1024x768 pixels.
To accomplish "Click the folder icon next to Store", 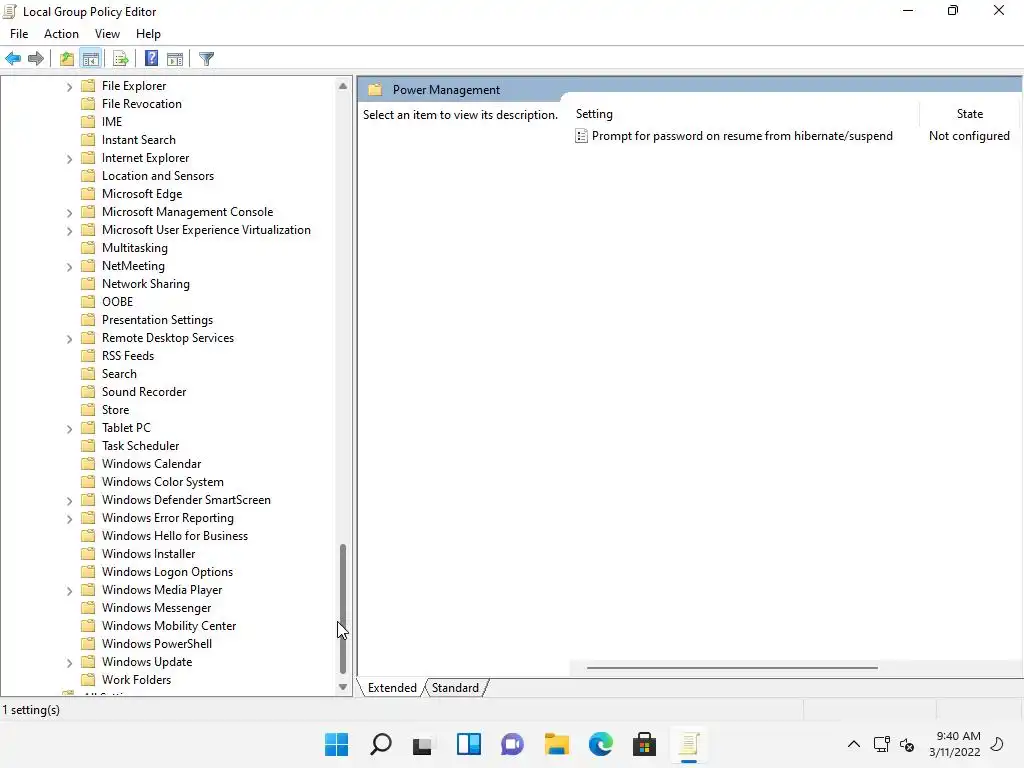I will click(x=88, y=410).
